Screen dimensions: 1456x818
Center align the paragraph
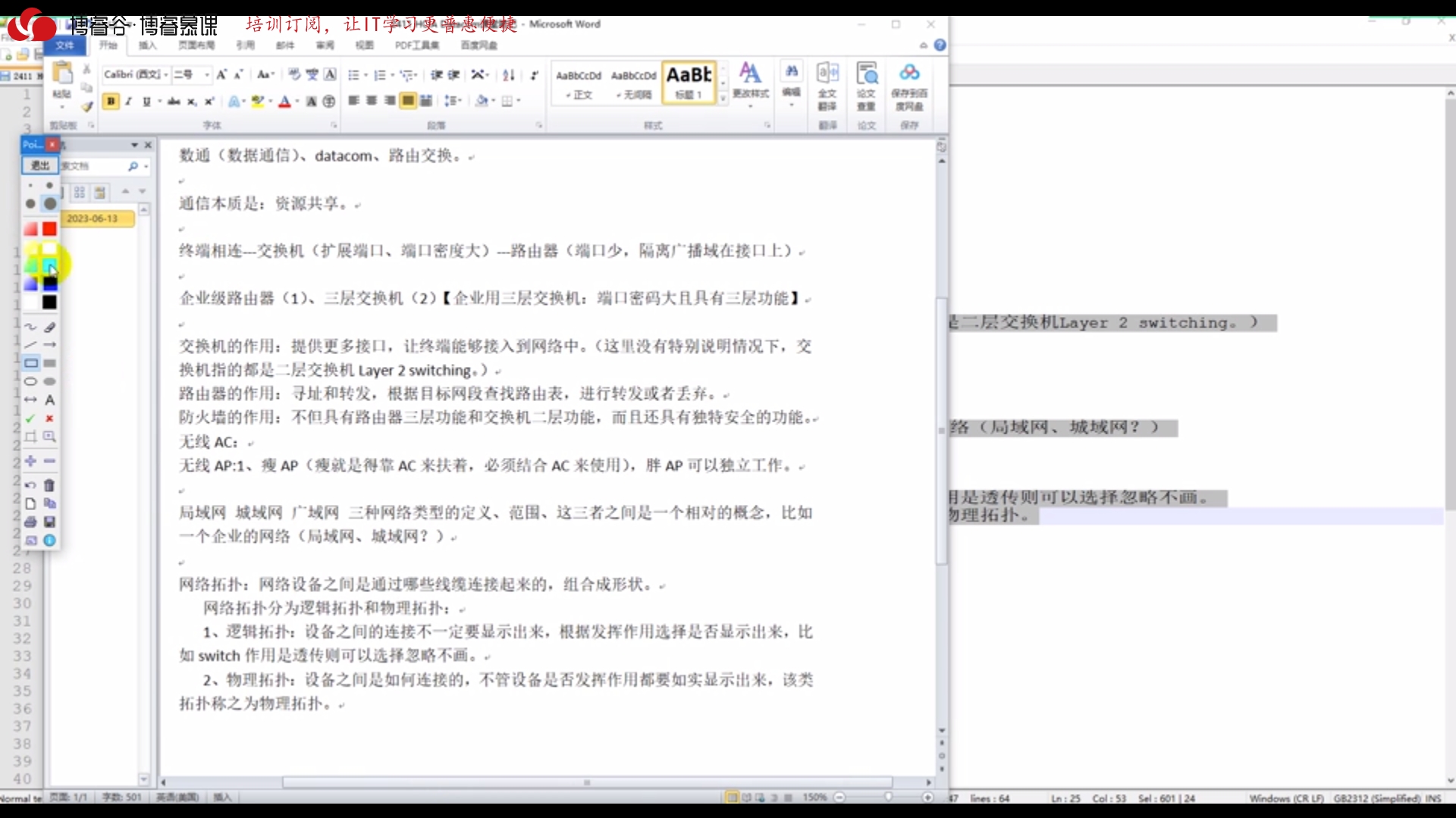point(372,101)
